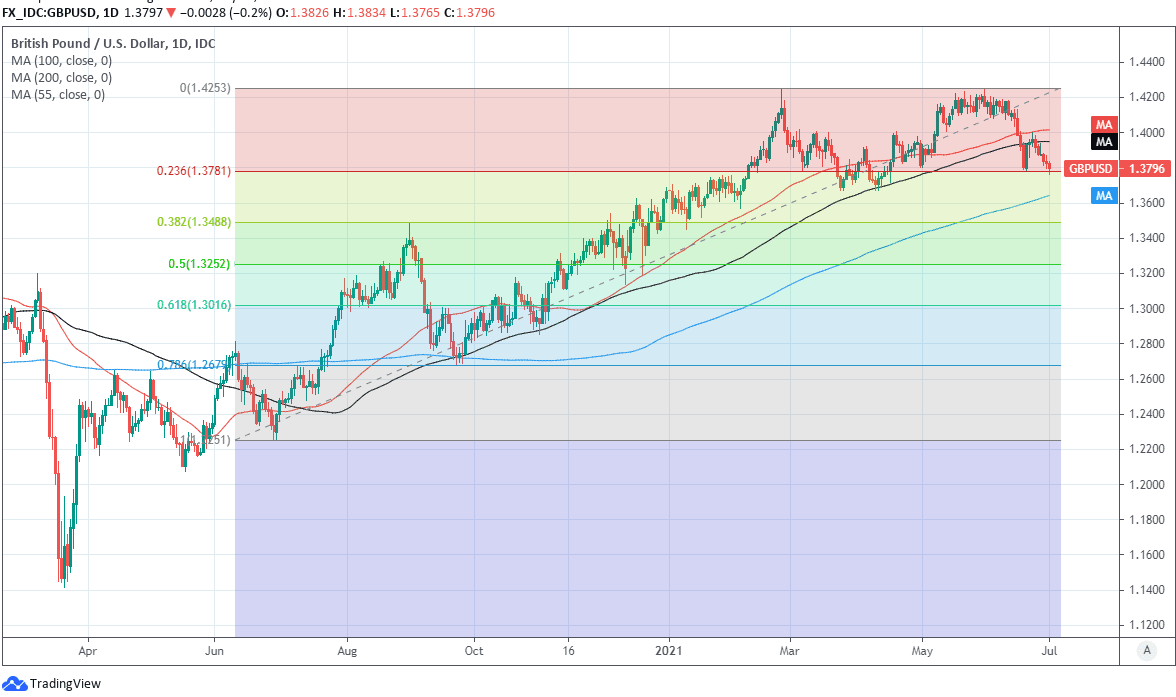Open the MA (100, close, 0) legend entry
This screenshot has width=1176, height=697.
[x=62, y=61]
